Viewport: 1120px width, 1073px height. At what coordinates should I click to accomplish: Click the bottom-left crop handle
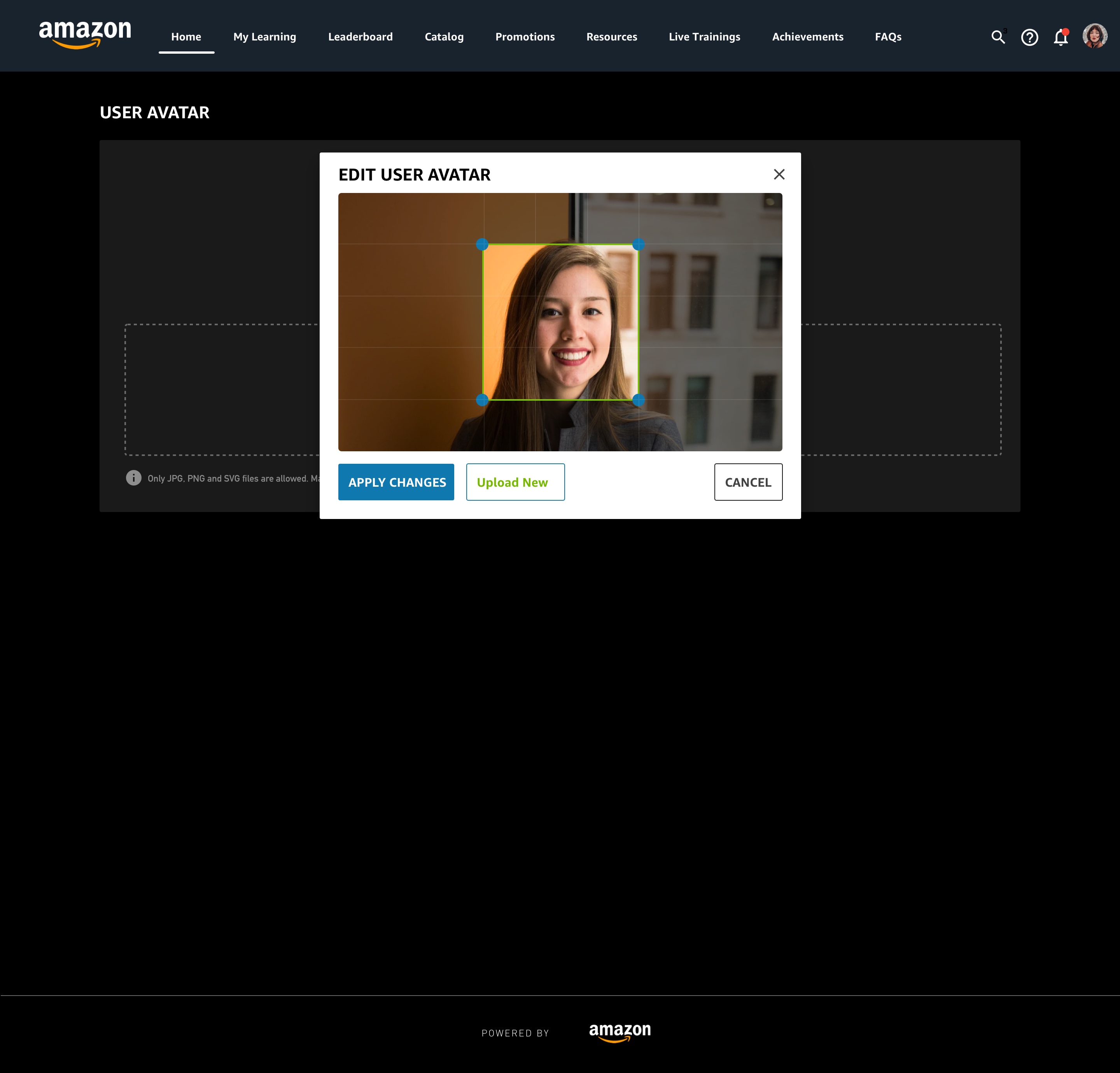[x=482, y=400]
